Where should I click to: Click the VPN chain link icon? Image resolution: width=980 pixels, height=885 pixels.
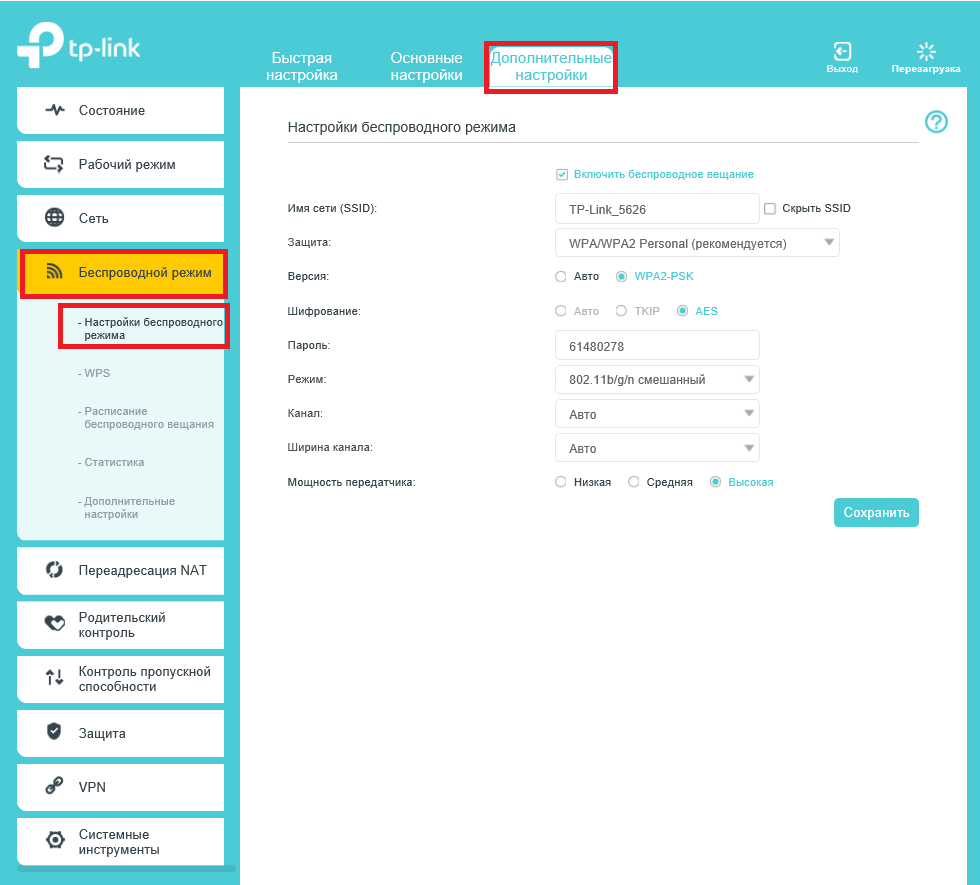pyautogui.click(x=54, y=786)
